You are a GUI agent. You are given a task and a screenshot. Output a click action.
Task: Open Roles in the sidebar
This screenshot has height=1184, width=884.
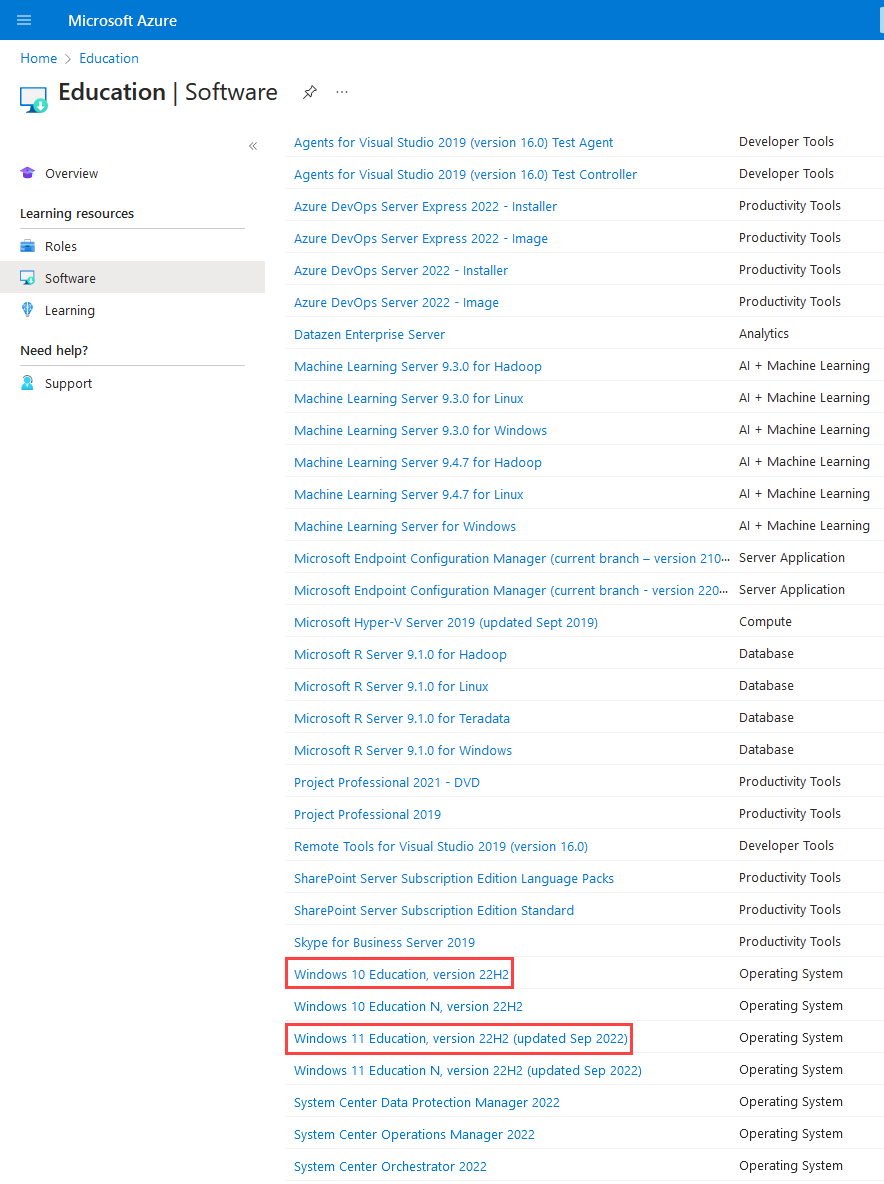coord(61,247)
